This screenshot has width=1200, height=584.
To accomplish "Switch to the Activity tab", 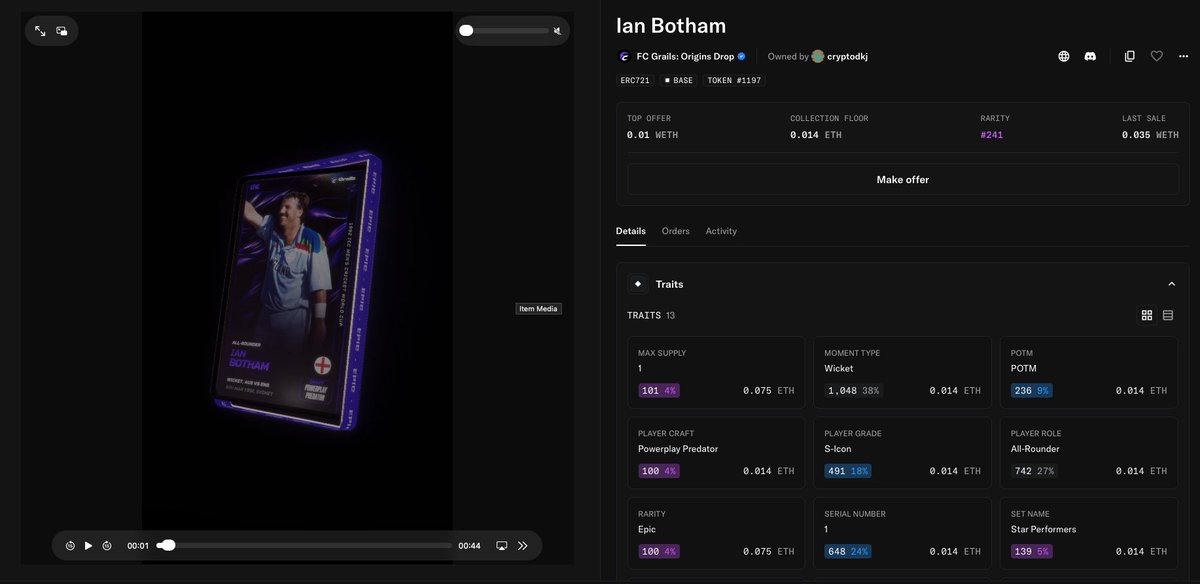I will point(721,231).
